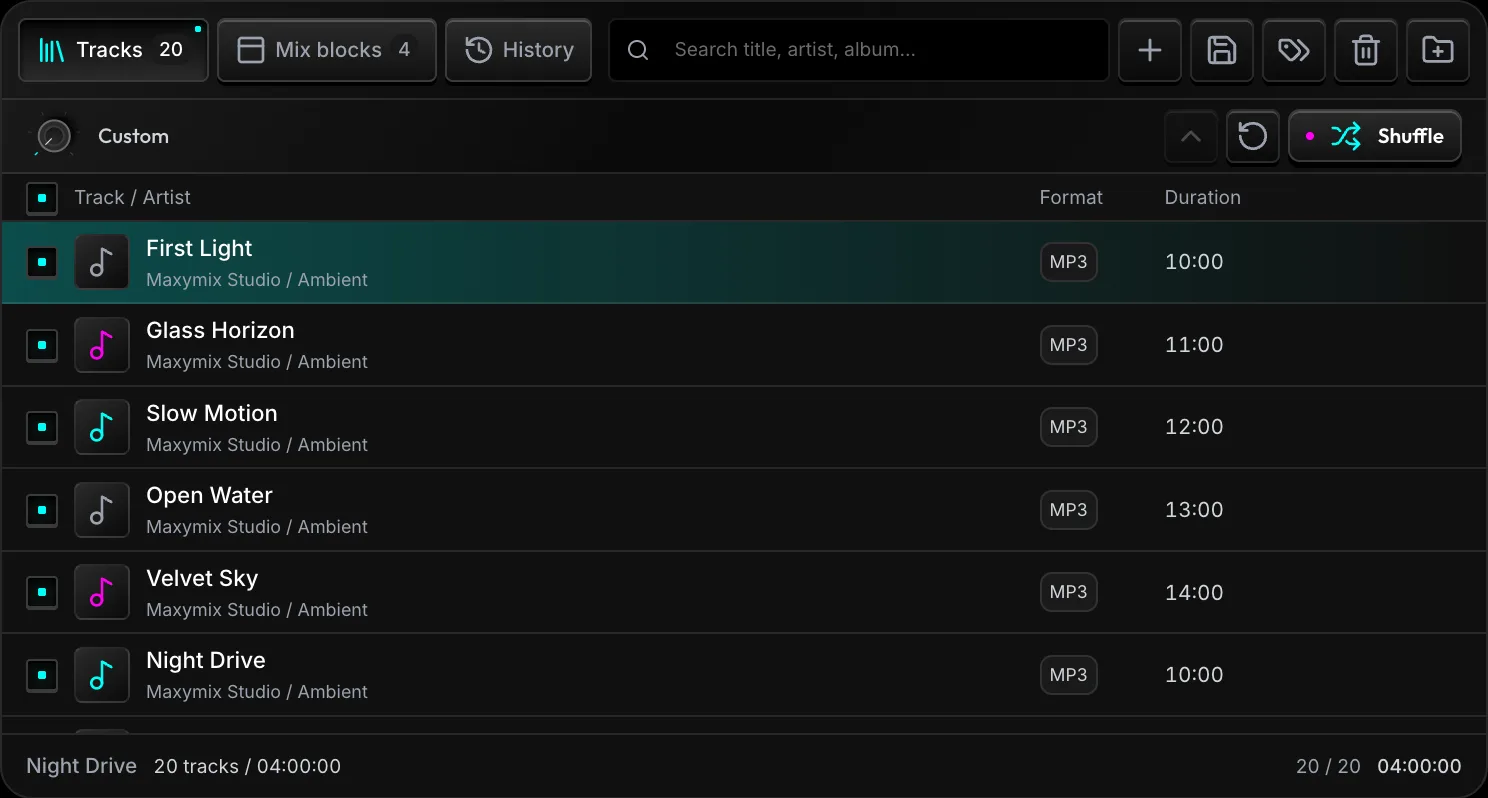This screenshot has width=1488, height=798.
Task: Click the Format column header
Action: [1071, 197]
